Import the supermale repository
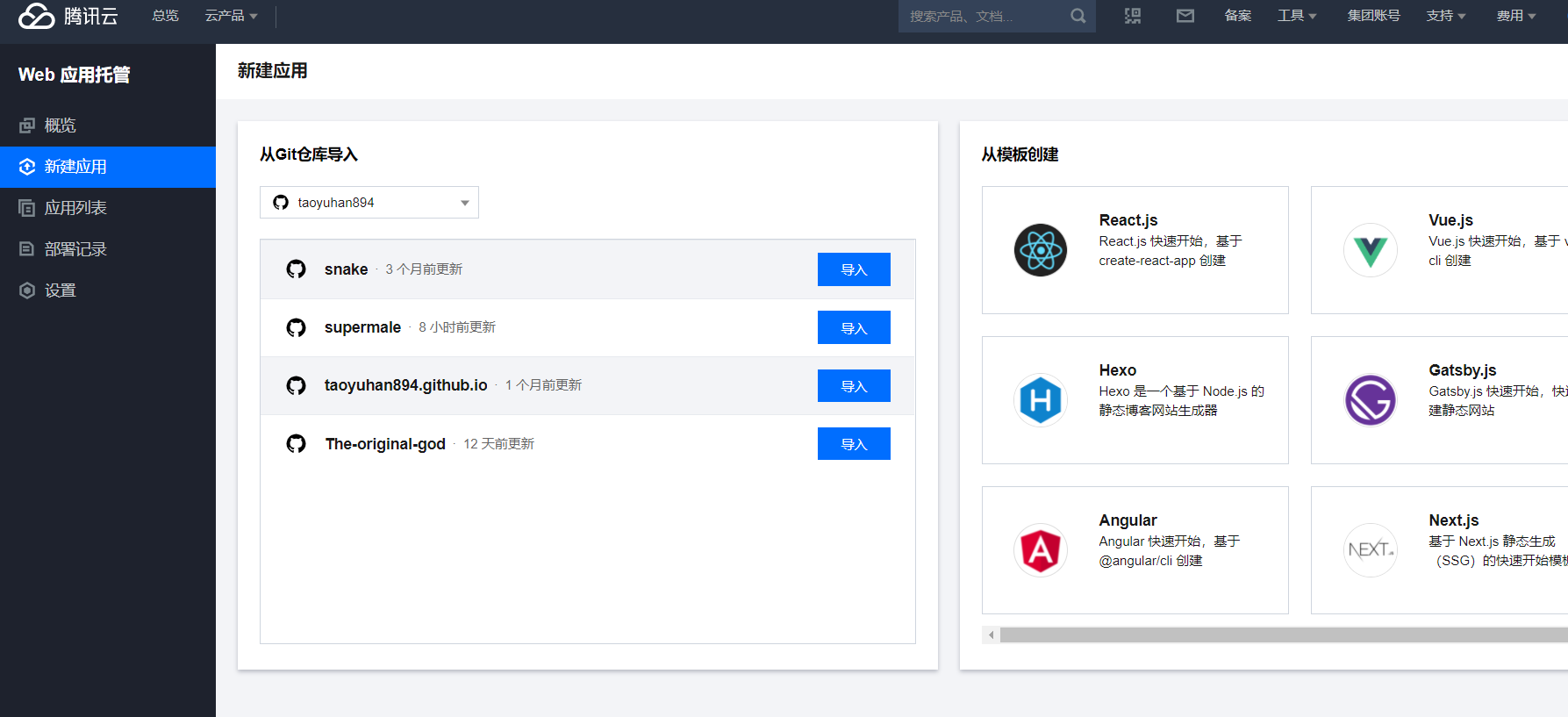This screenshot has height=717, width=1568. [854, 327]
